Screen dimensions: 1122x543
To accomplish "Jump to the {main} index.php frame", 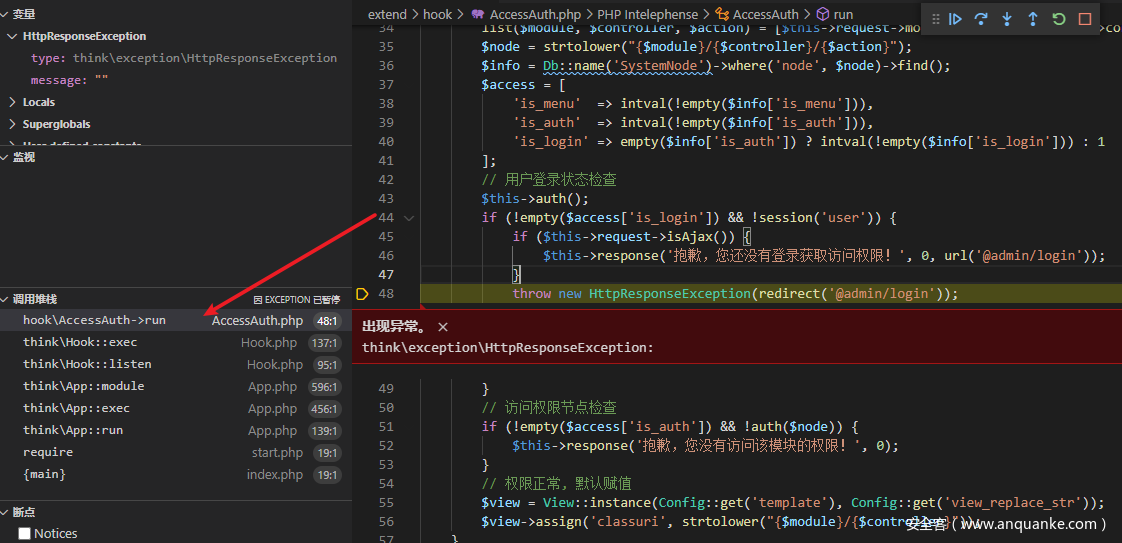I will [44, 474].
